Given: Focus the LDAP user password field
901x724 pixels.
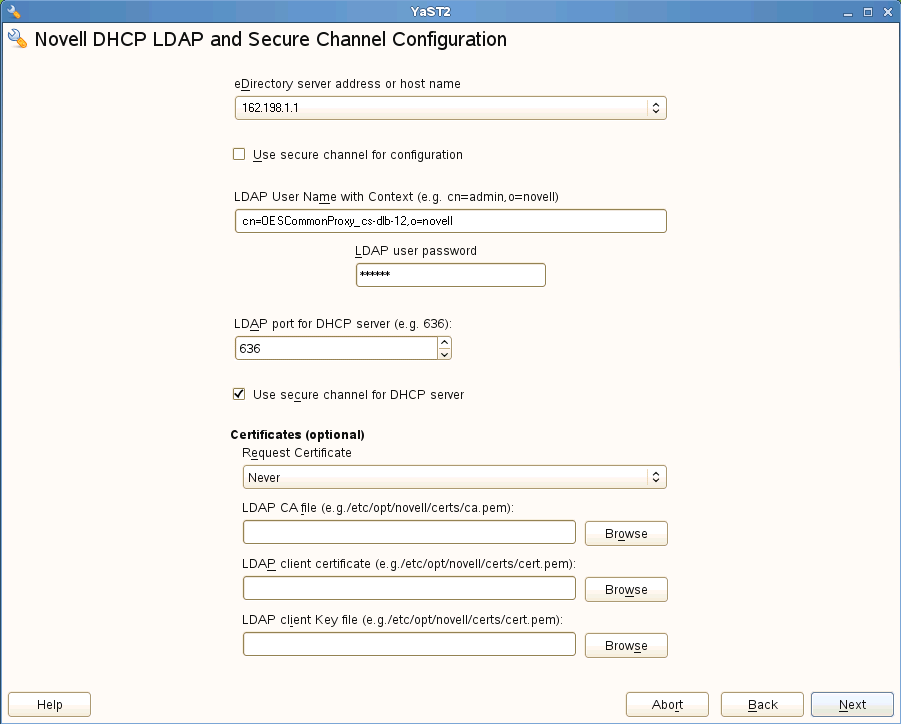Looking at the screenshot, I should [x=450, y=275].
